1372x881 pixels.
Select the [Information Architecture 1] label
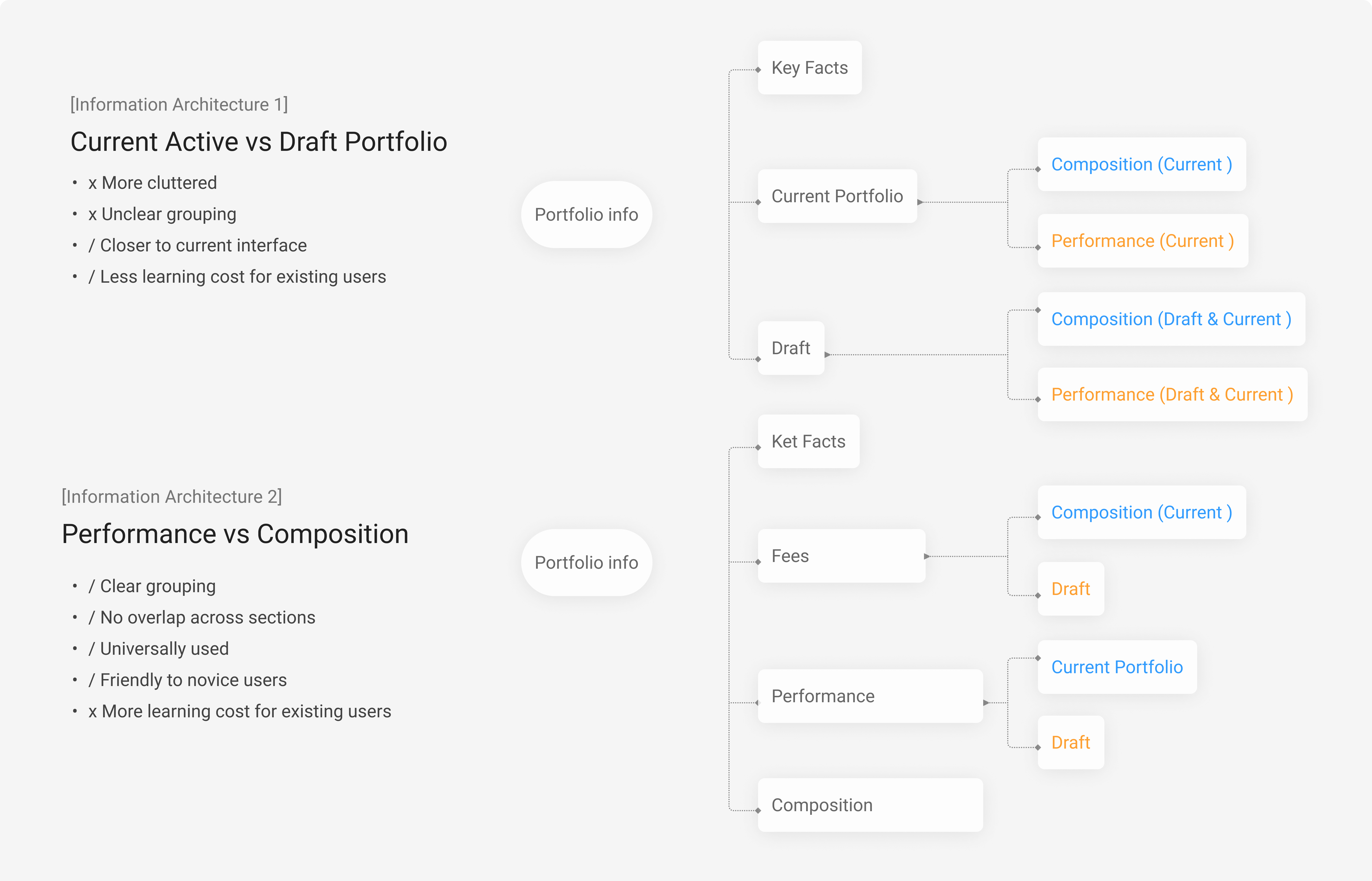(179, 105)
